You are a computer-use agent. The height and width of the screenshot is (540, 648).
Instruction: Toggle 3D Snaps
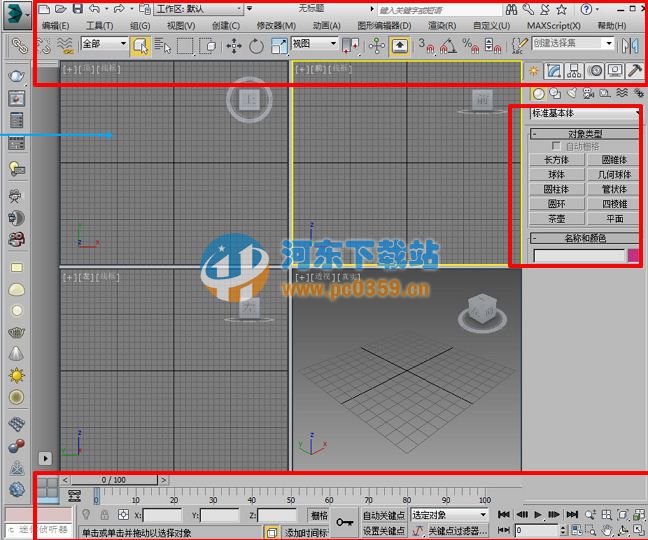click(x=426, y=45)
